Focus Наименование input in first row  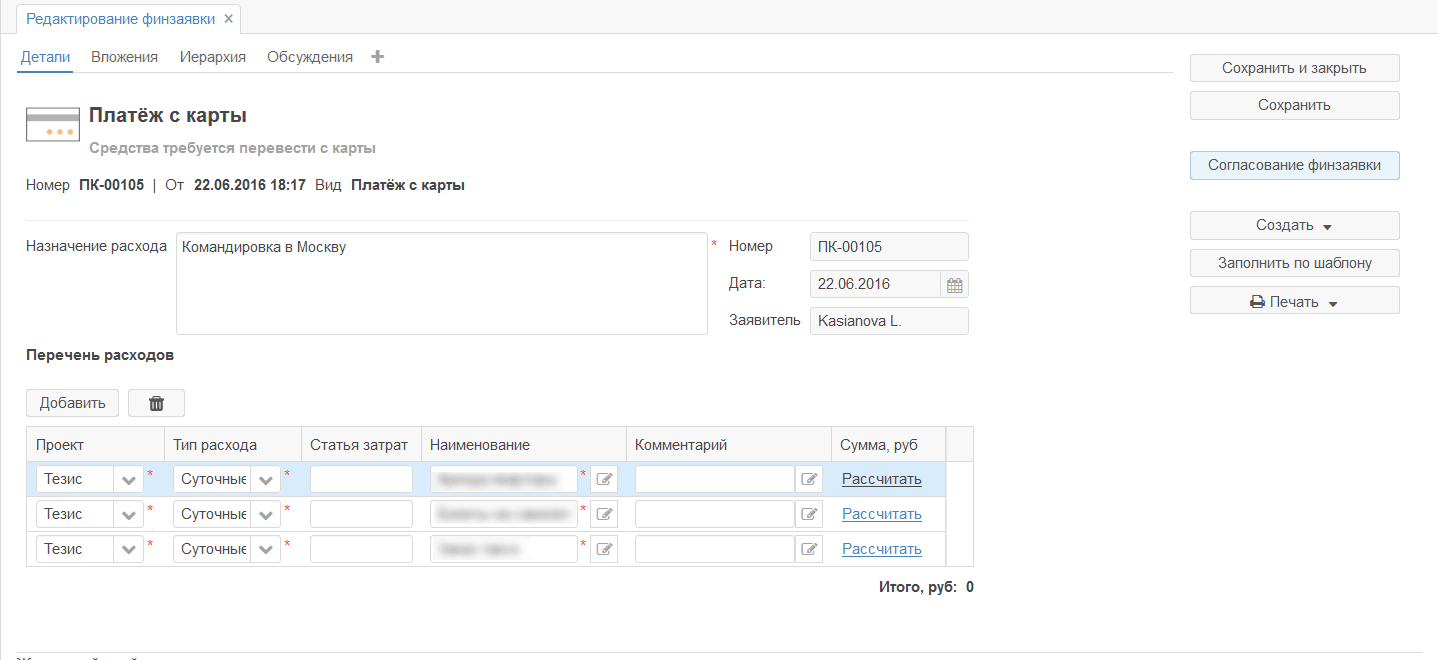(504, 479)
